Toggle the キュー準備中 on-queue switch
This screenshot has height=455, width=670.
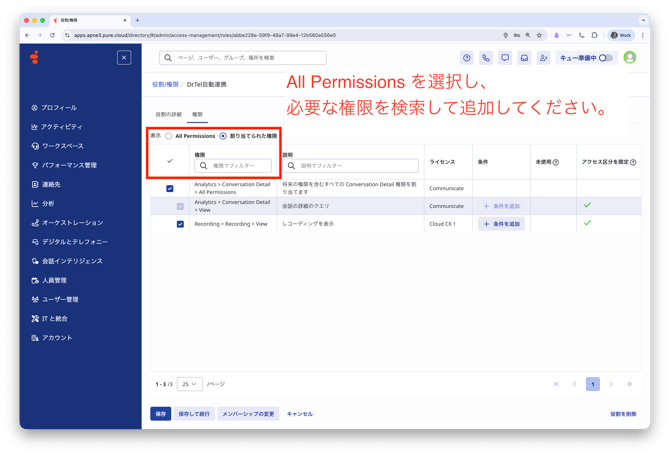[x=606, y=58]
